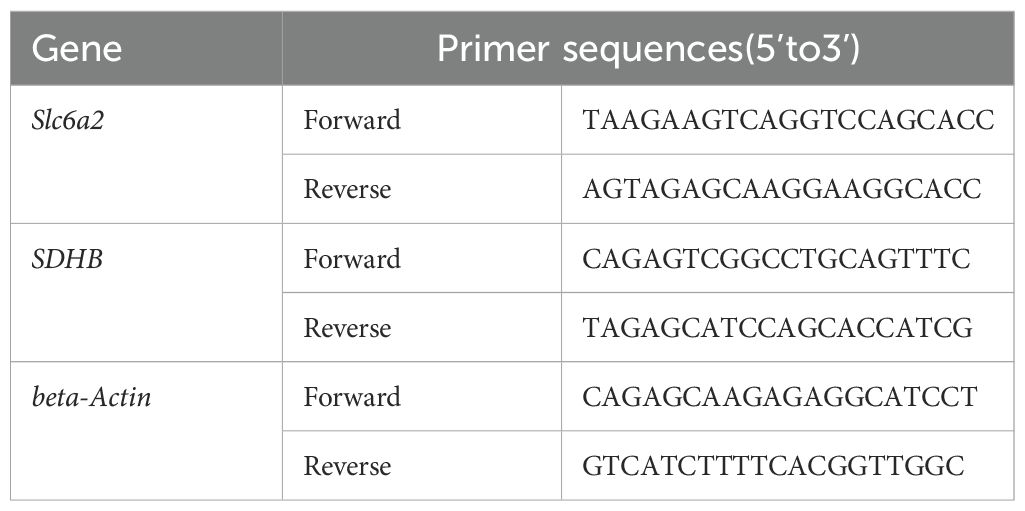Click the Reverse label for Slc6a2
The image size is (1025, 511).
(347, 189)
